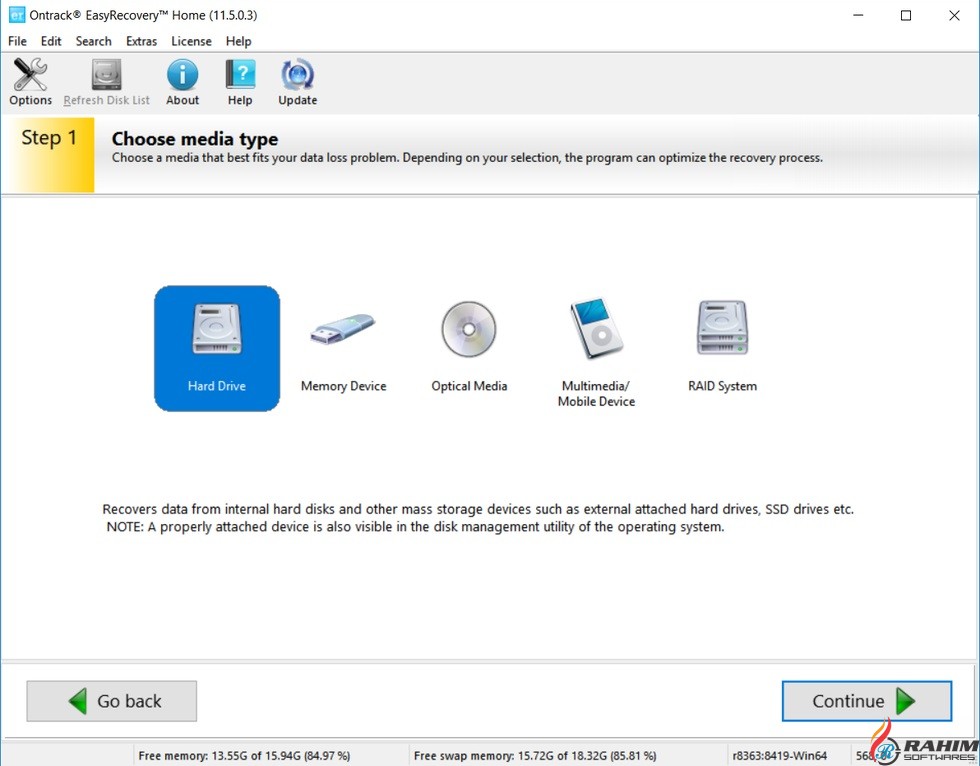Viewport: 980px width, 766px height.
Task: Click the Continue button
Action: [867, 701]
